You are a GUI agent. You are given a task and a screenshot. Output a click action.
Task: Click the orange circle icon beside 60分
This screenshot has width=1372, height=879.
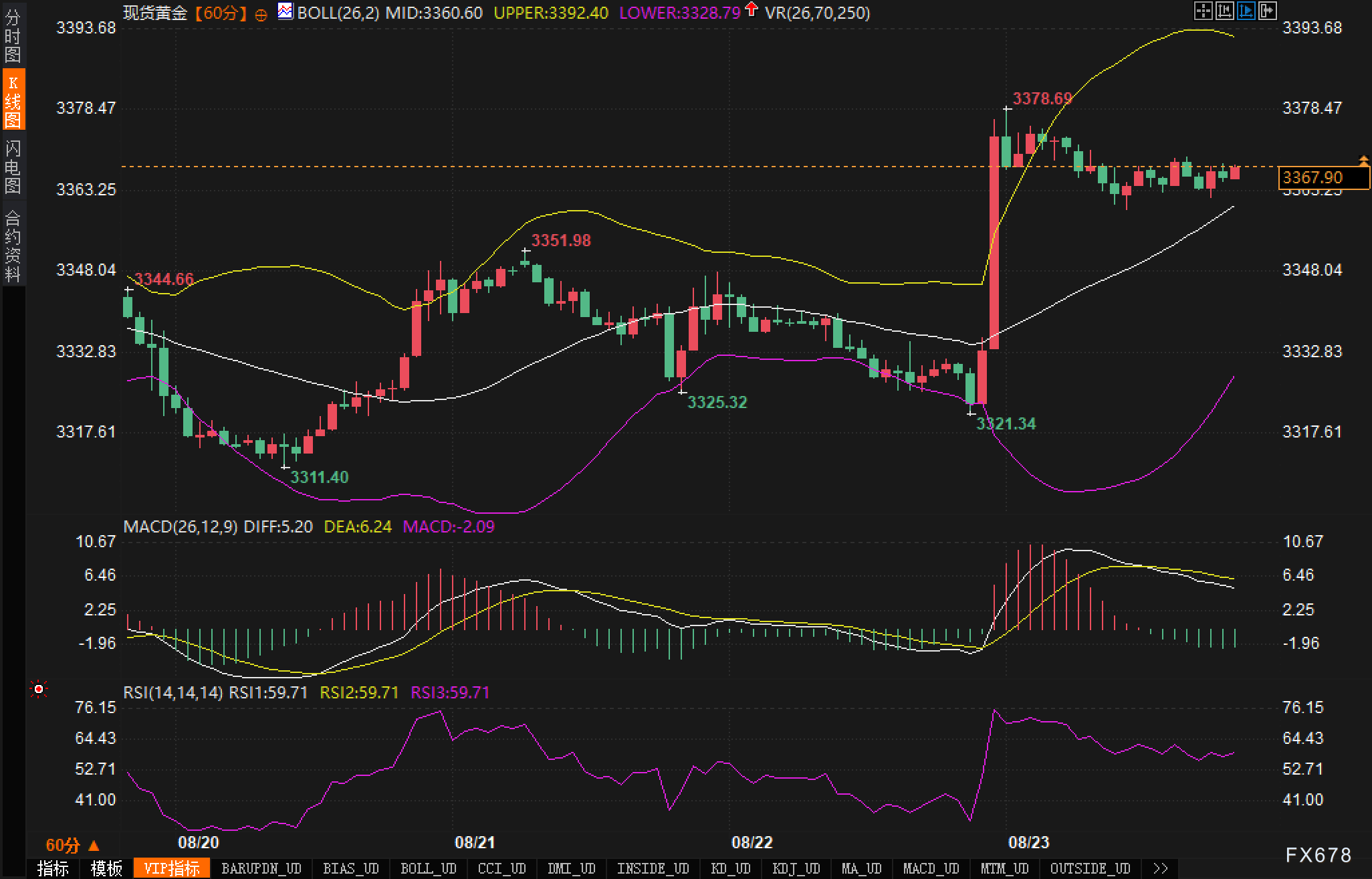[261, 14]
